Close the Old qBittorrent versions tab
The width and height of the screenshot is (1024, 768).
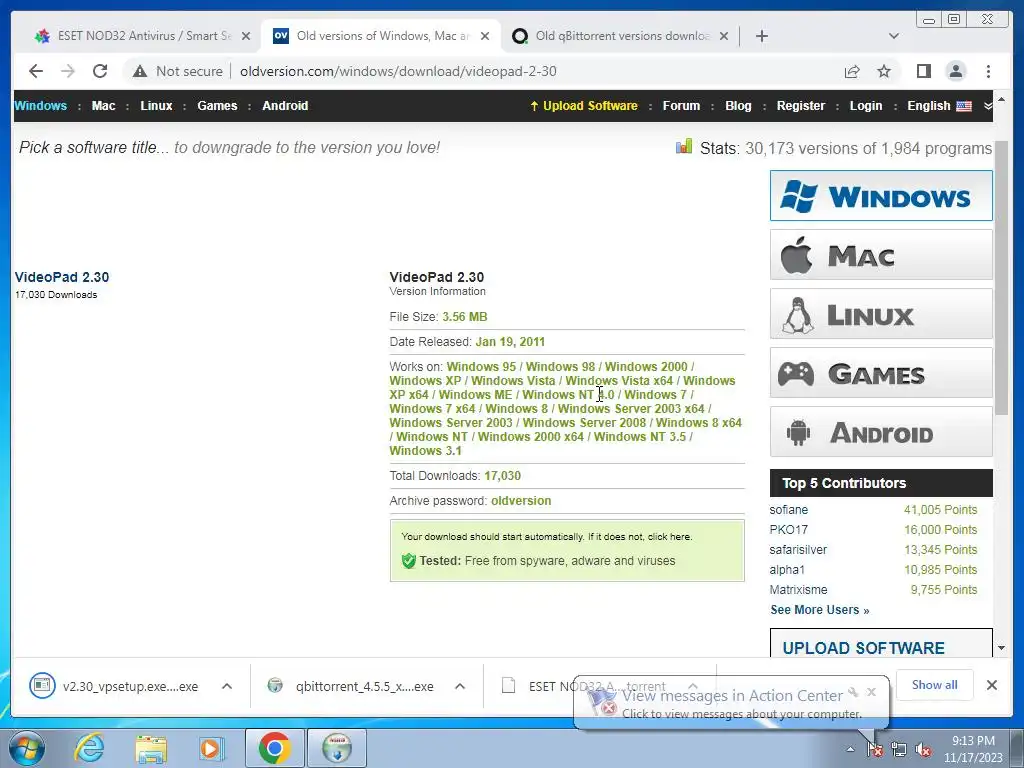[724, 36]
